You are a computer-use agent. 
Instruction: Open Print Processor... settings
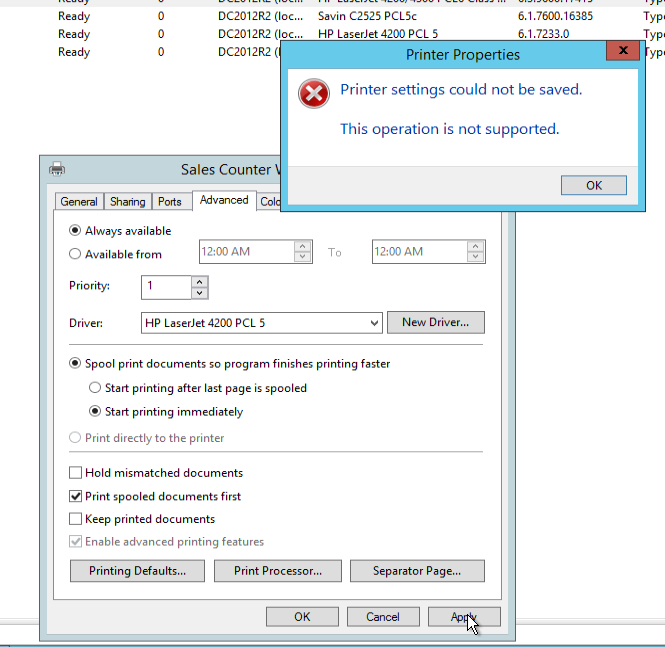pyautogui.click(x=278, y=571)
